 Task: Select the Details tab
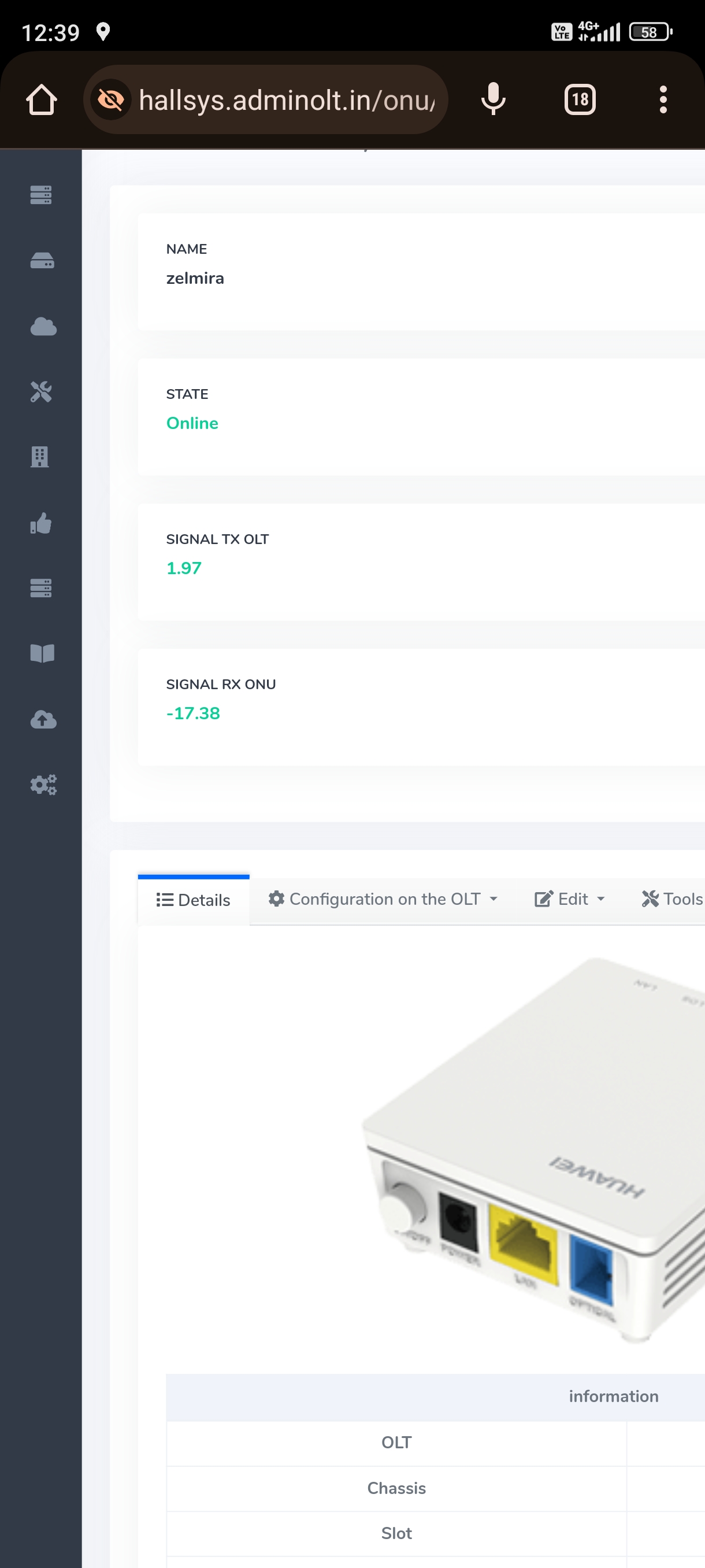[x=194, y=900]
